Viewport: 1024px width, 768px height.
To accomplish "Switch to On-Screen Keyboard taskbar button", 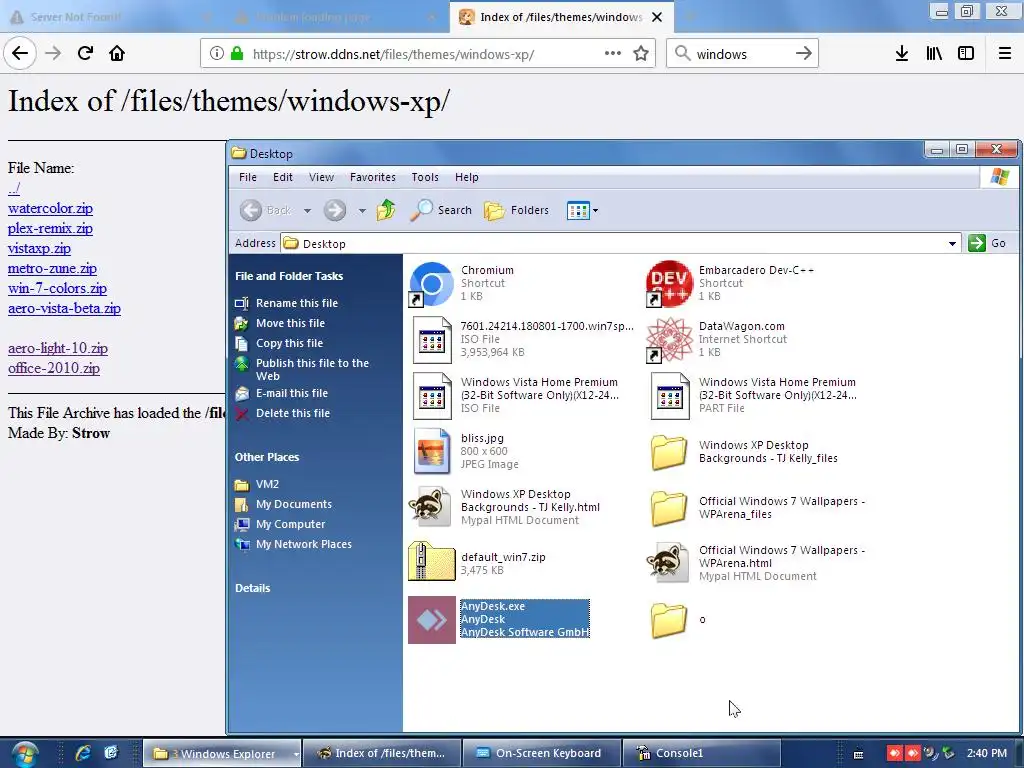I will 540,753.
